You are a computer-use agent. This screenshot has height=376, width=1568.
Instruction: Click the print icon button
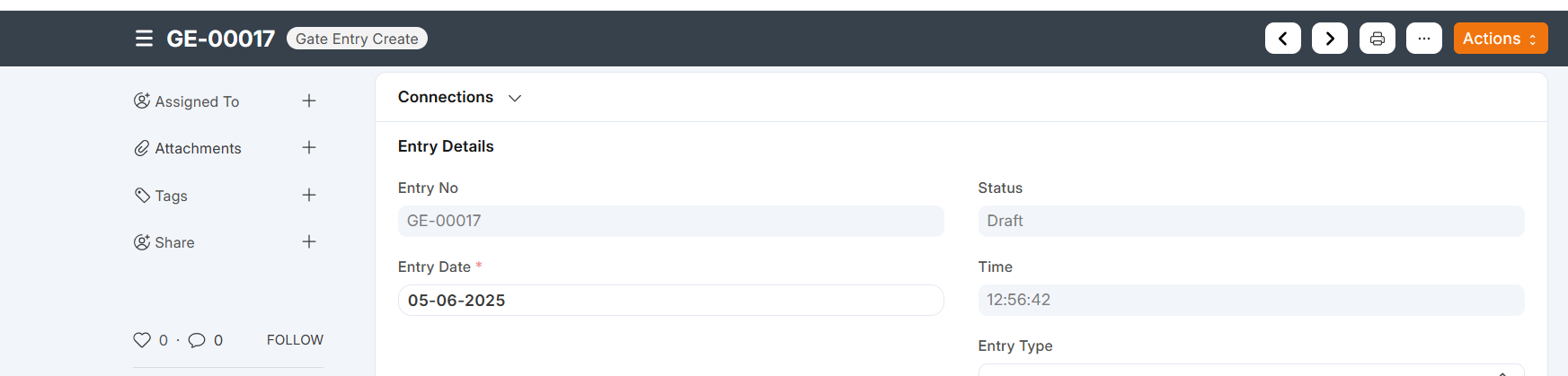[x=1378, y=39]
